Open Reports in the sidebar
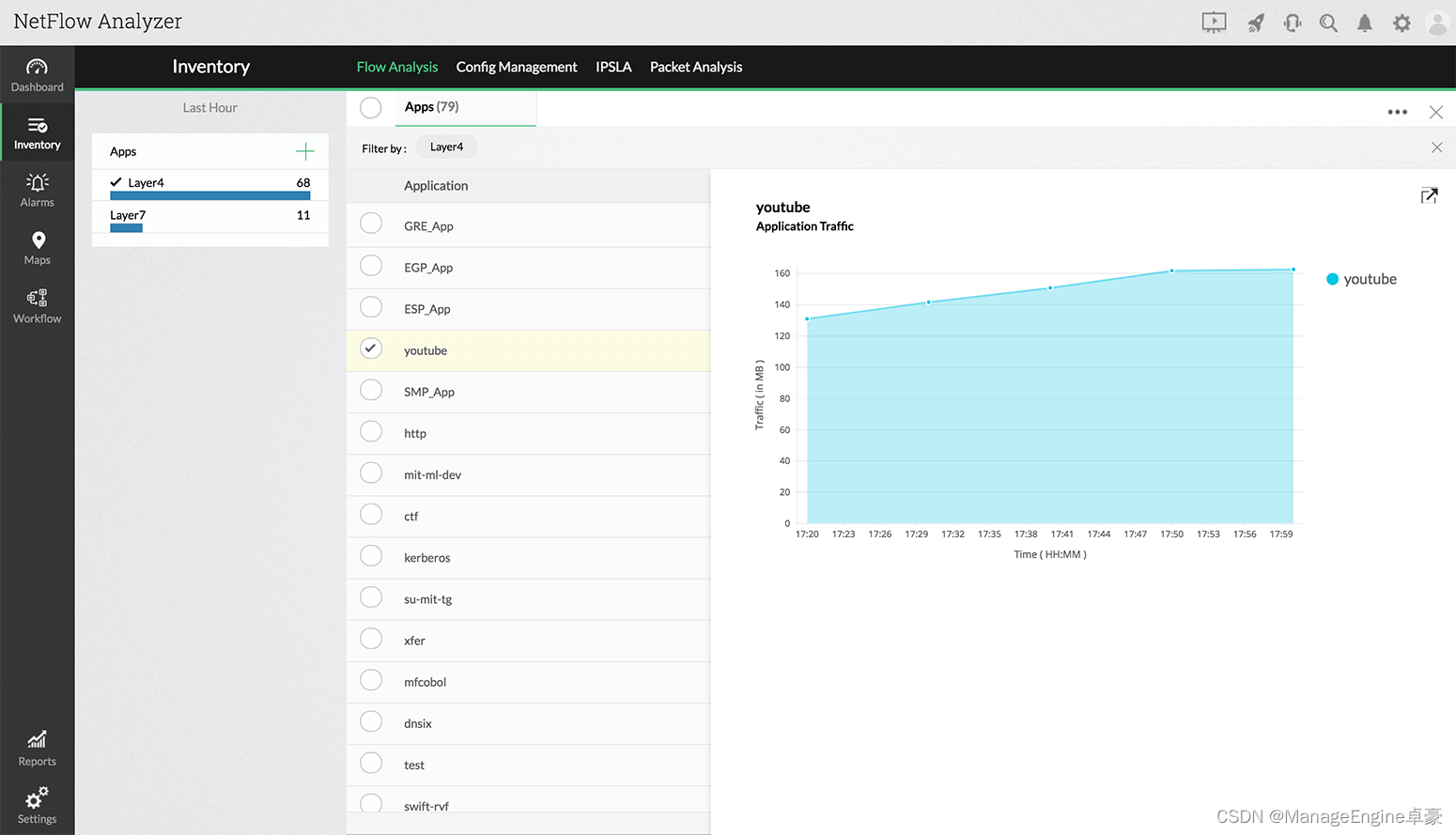 coord(37,749)
